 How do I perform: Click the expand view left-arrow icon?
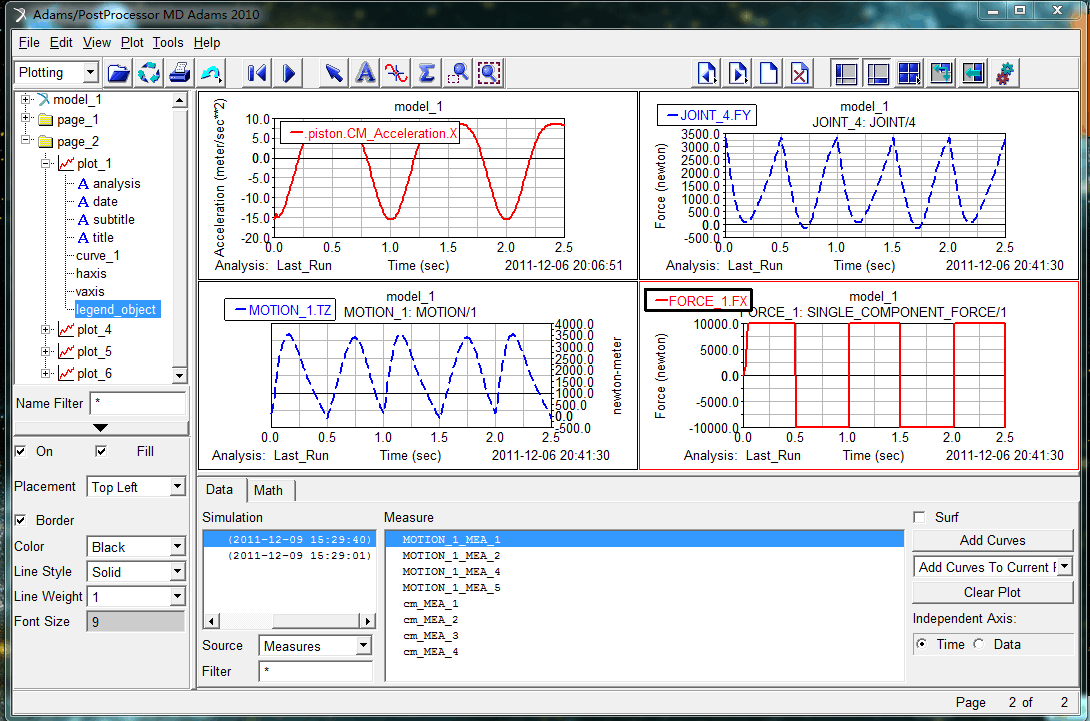[973, 72]
